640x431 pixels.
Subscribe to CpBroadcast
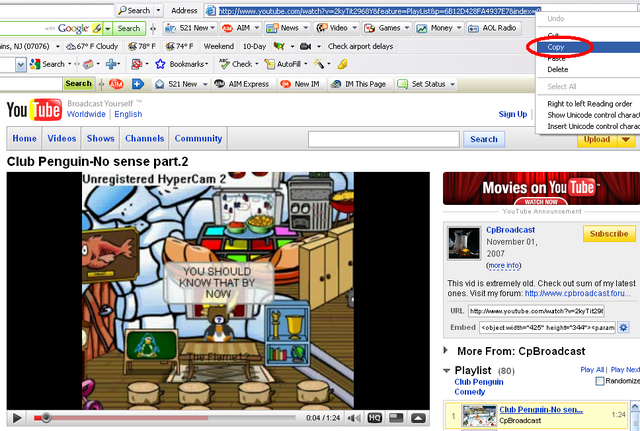point(609,233)
